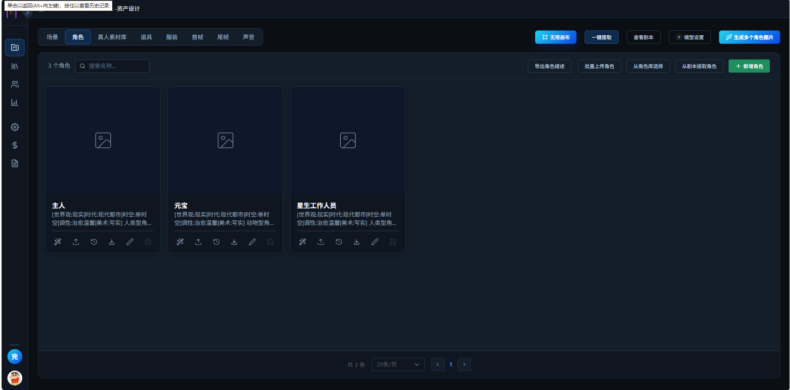Click pencil edit icon on 主人 card

[130, 242]
